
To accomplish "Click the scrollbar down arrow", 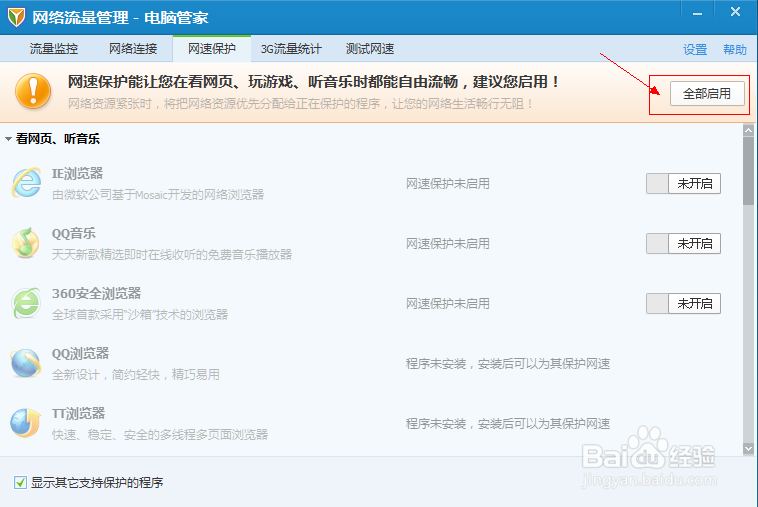I will coord(748,449).
